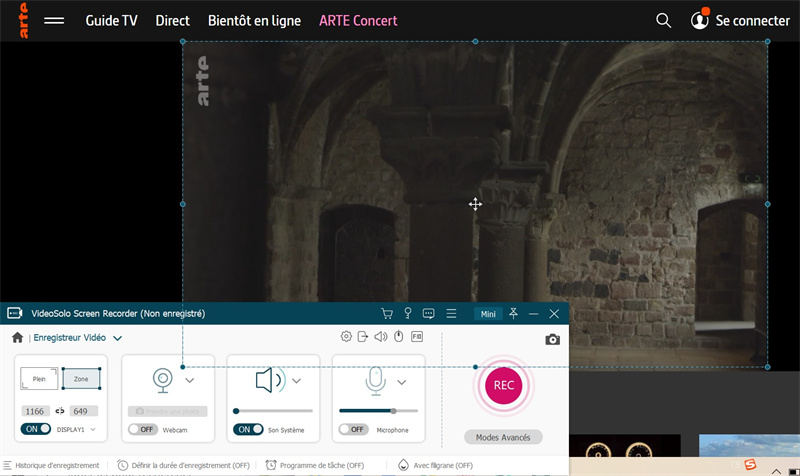Click the webcam device icon
The width and height of the screenshot is (800, 476).
click(163, 381)
